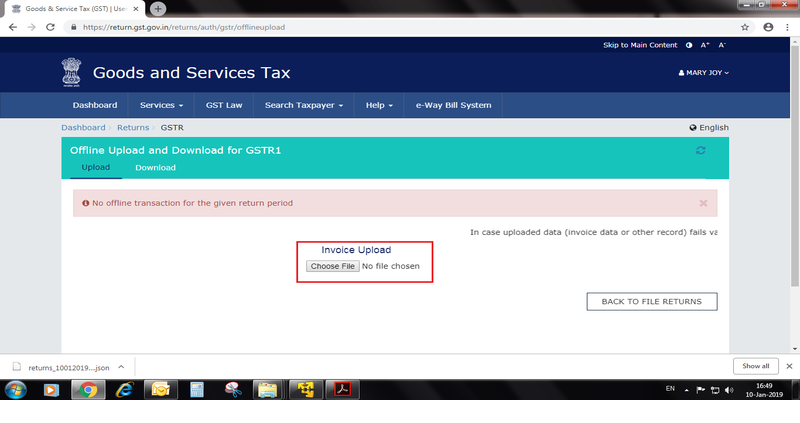Reload the page in browser

pyautogui.click(x=49, y=27)
